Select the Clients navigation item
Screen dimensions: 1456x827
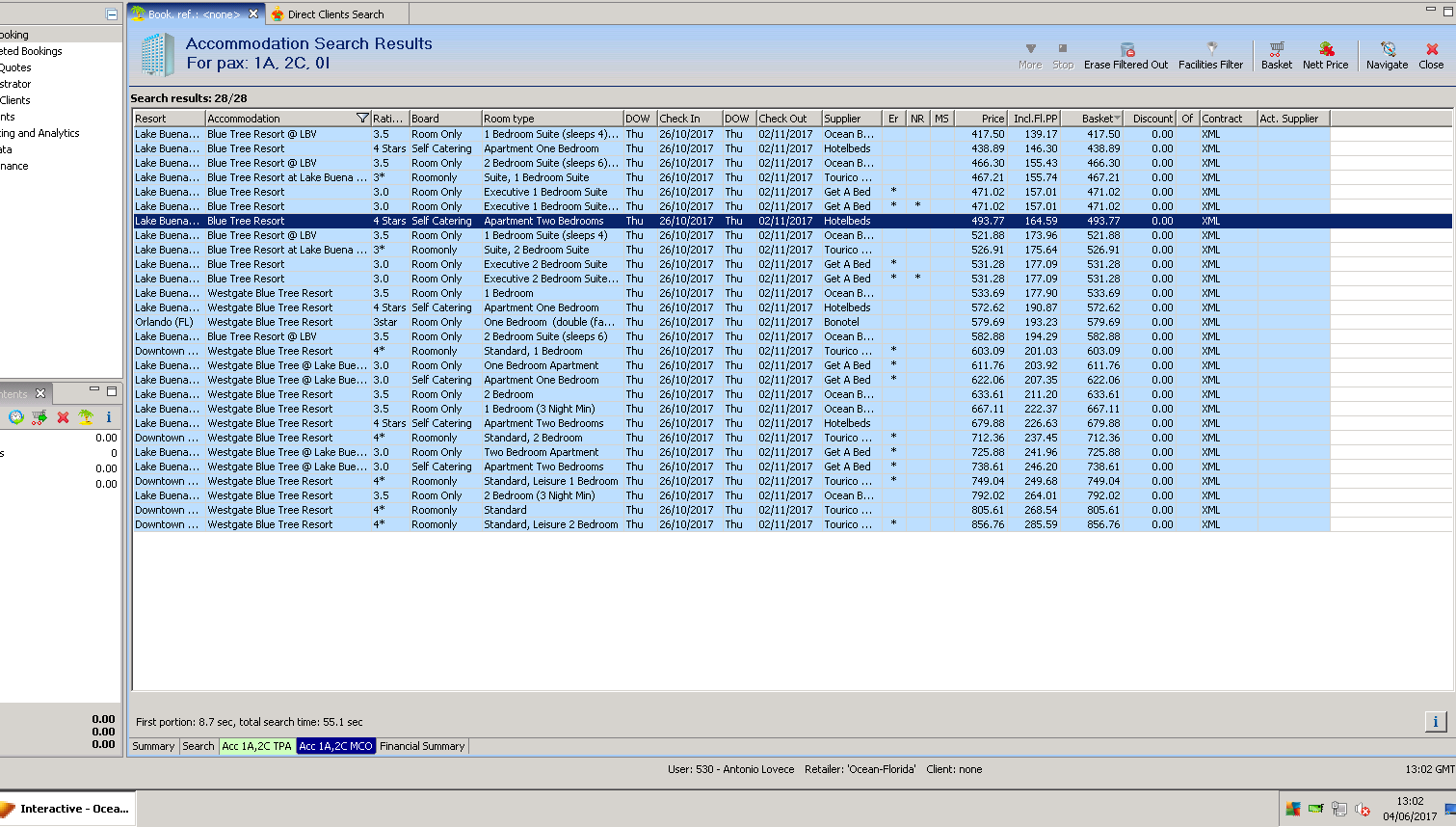tap(15, 100)
